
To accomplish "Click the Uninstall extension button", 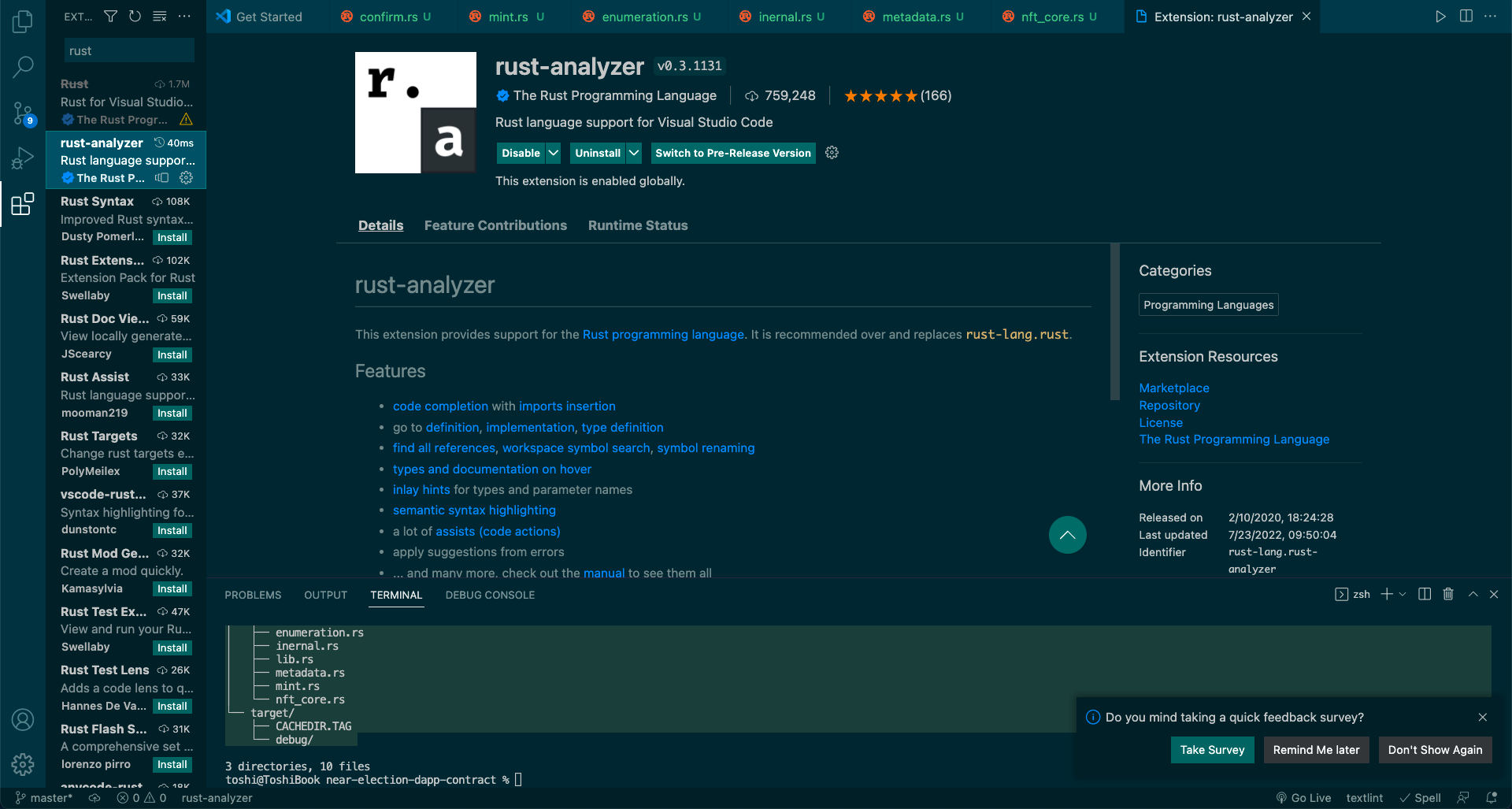I will pos(598,153).
